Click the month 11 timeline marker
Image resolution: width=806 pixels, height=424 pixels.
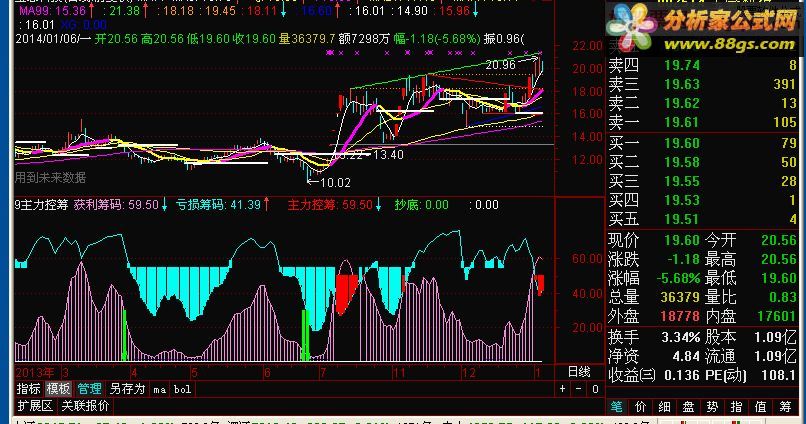point(399,373)
